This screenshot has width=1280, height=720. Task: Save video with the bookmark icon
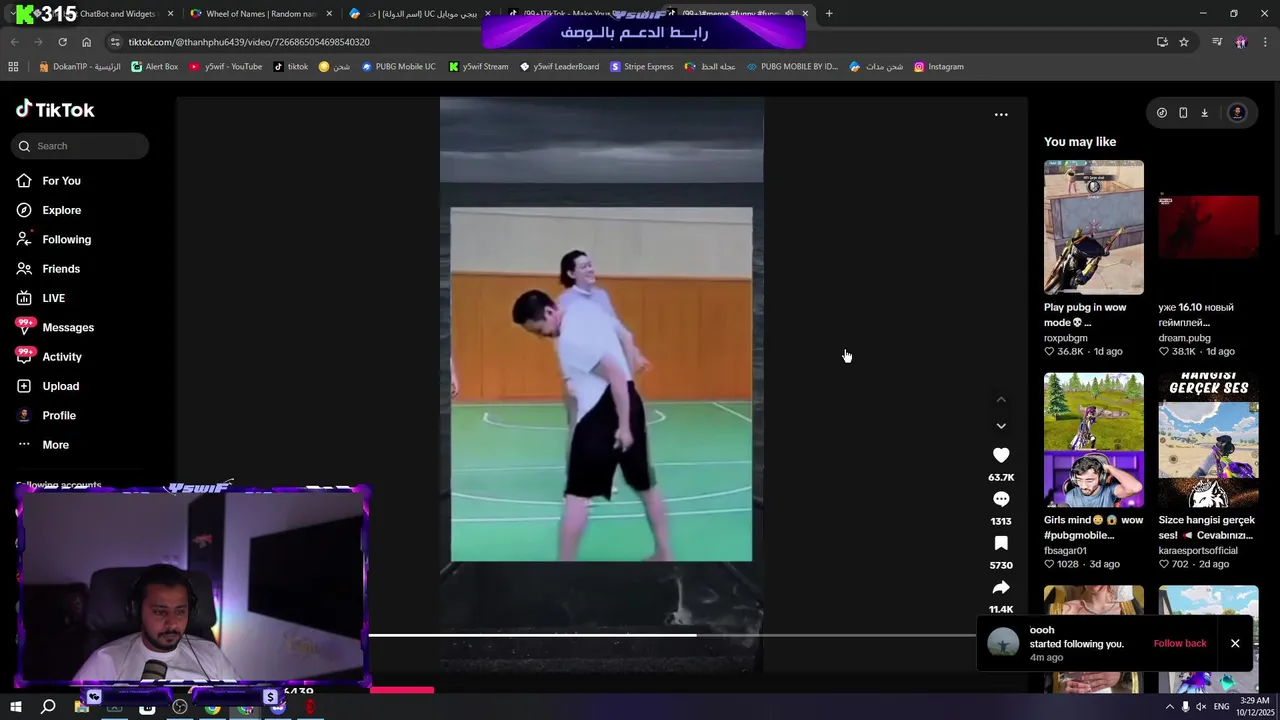(x=1001, y=543)
